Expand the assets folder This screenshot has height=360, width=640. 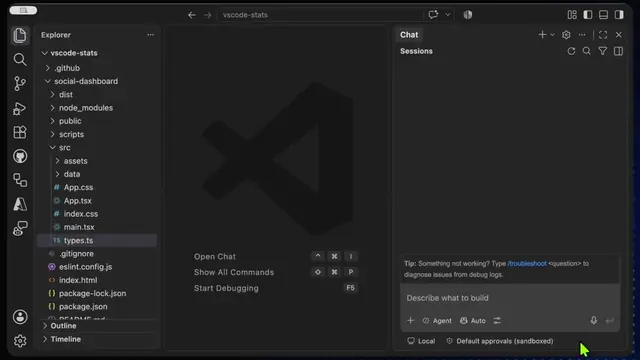click(x=71, y=161)
